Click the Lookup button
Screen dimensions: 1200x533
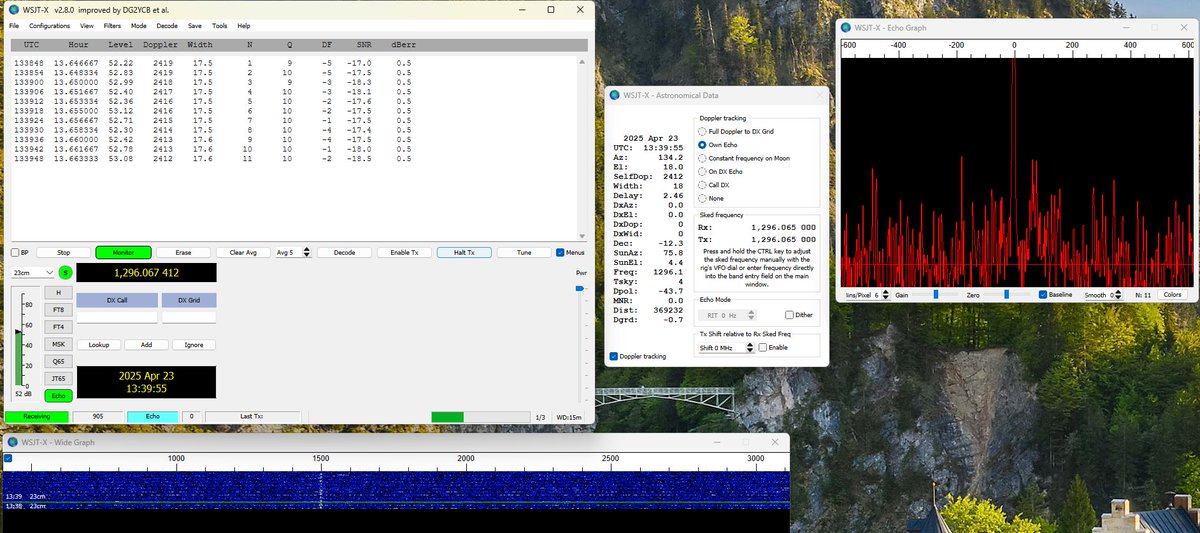98,344
